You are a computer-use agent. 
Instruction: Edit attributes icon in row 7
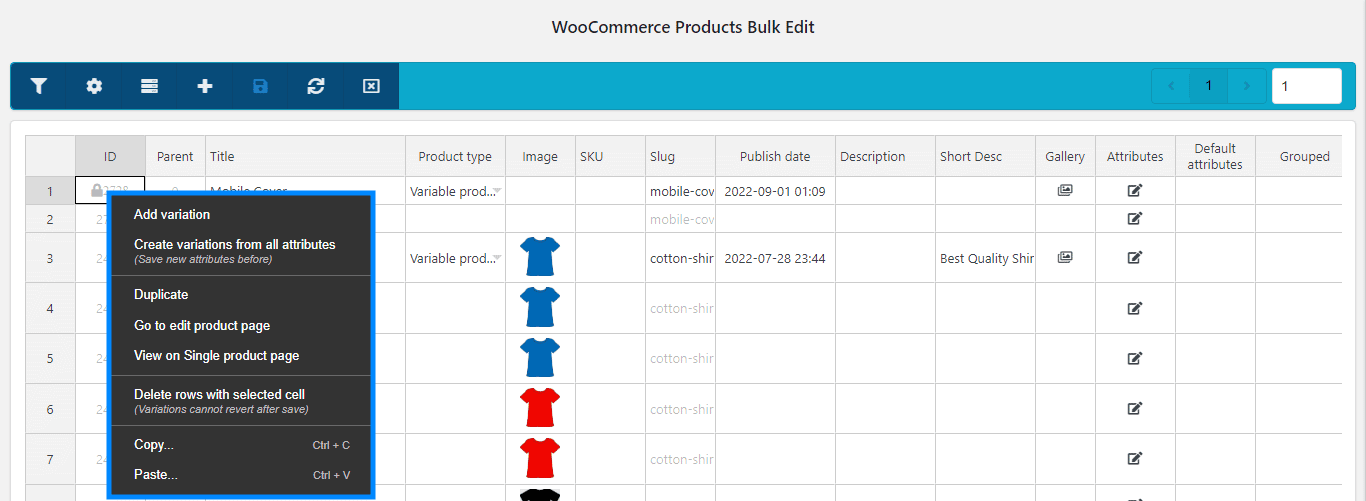click(1135, 458)
